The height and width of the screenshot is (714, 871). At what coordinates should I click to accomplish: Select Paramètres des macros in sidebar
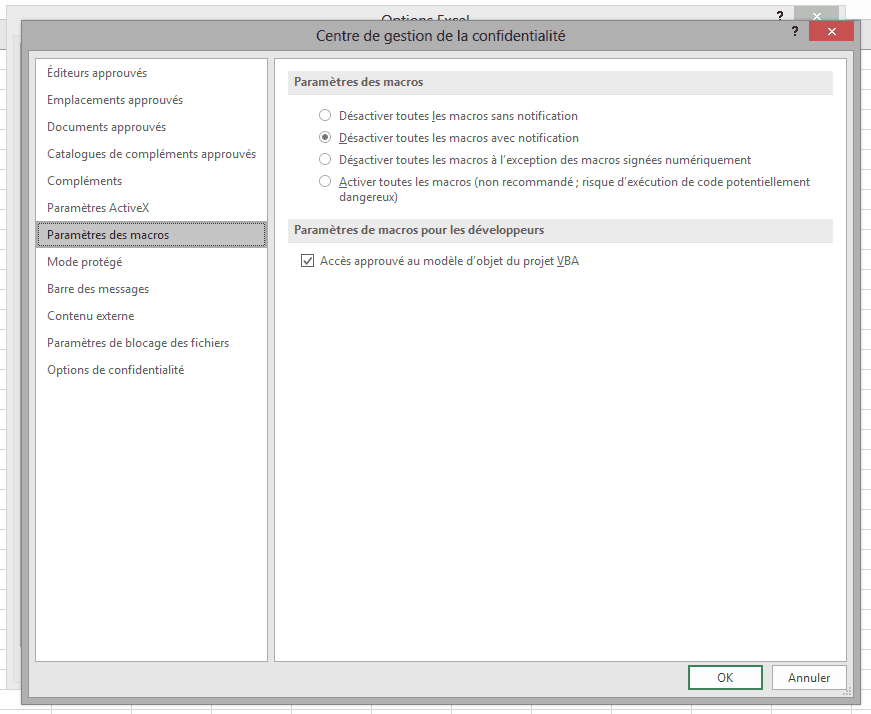pyautogui.click(x=151, y=234)
